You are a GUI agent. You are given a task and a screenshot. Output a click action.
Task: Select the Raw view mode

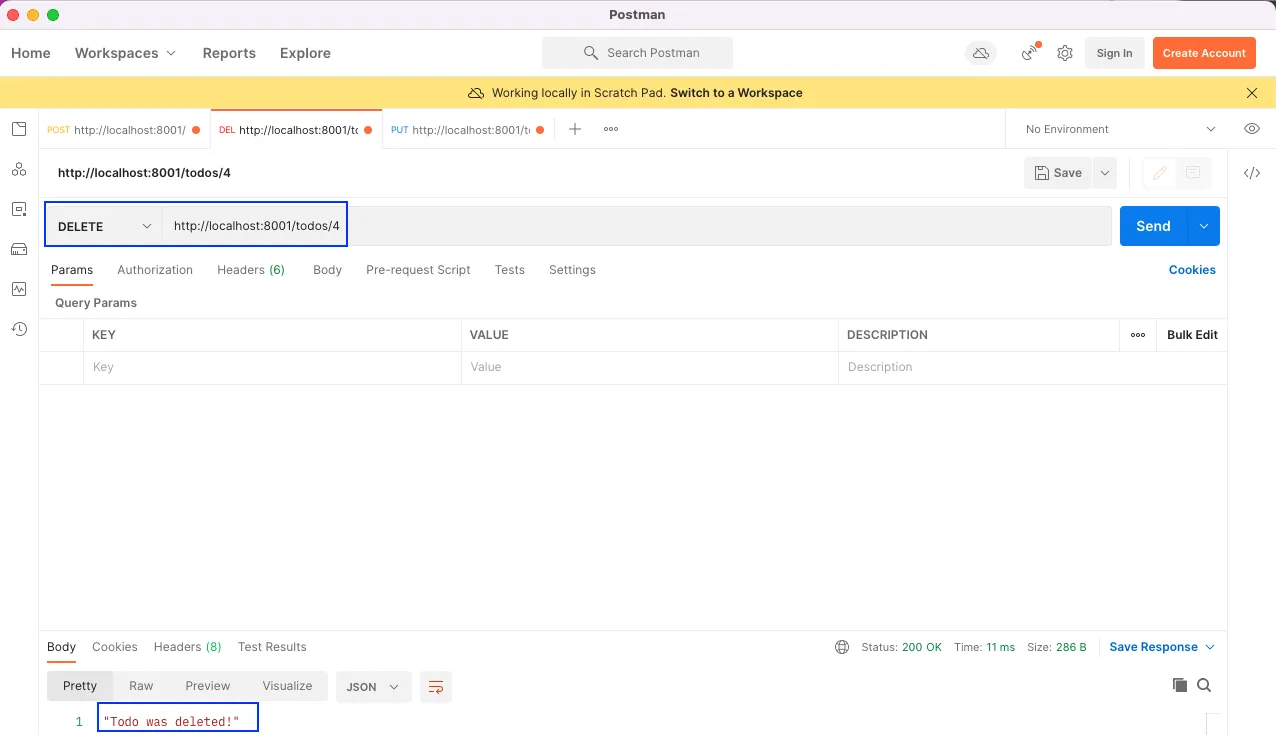(141, 686)
